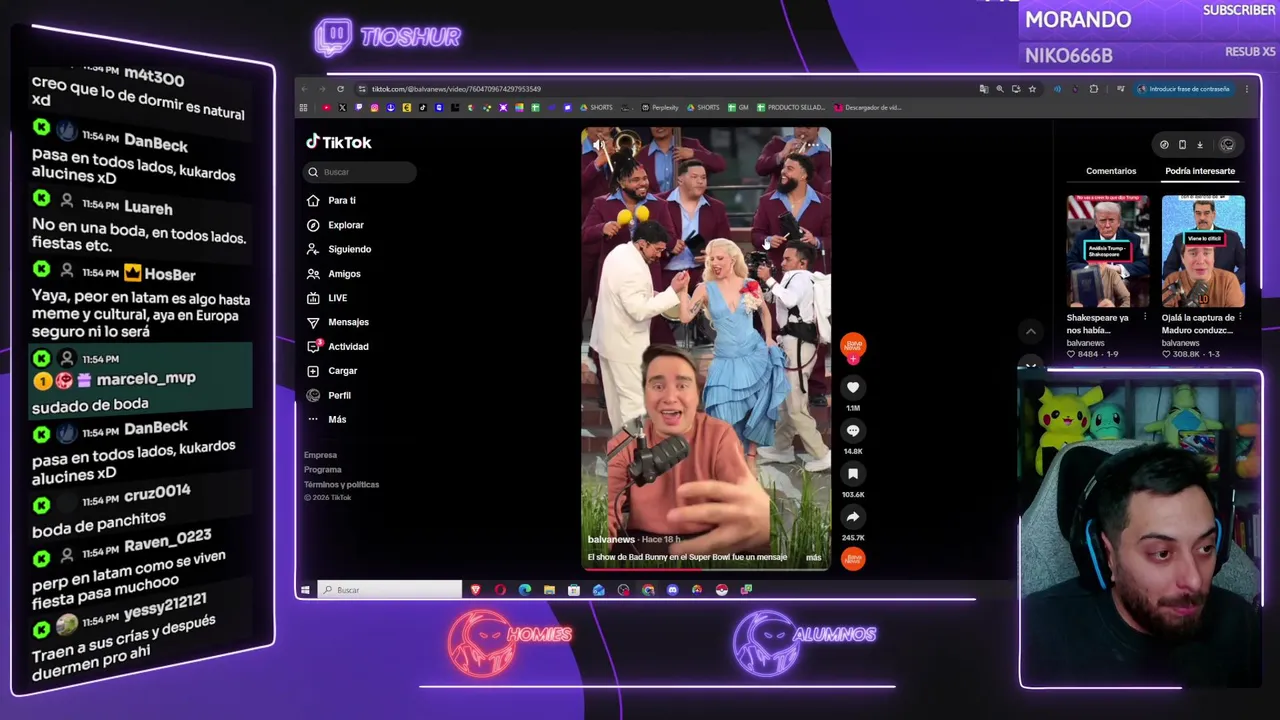Click the balvanews username on the video

(611, 539)
